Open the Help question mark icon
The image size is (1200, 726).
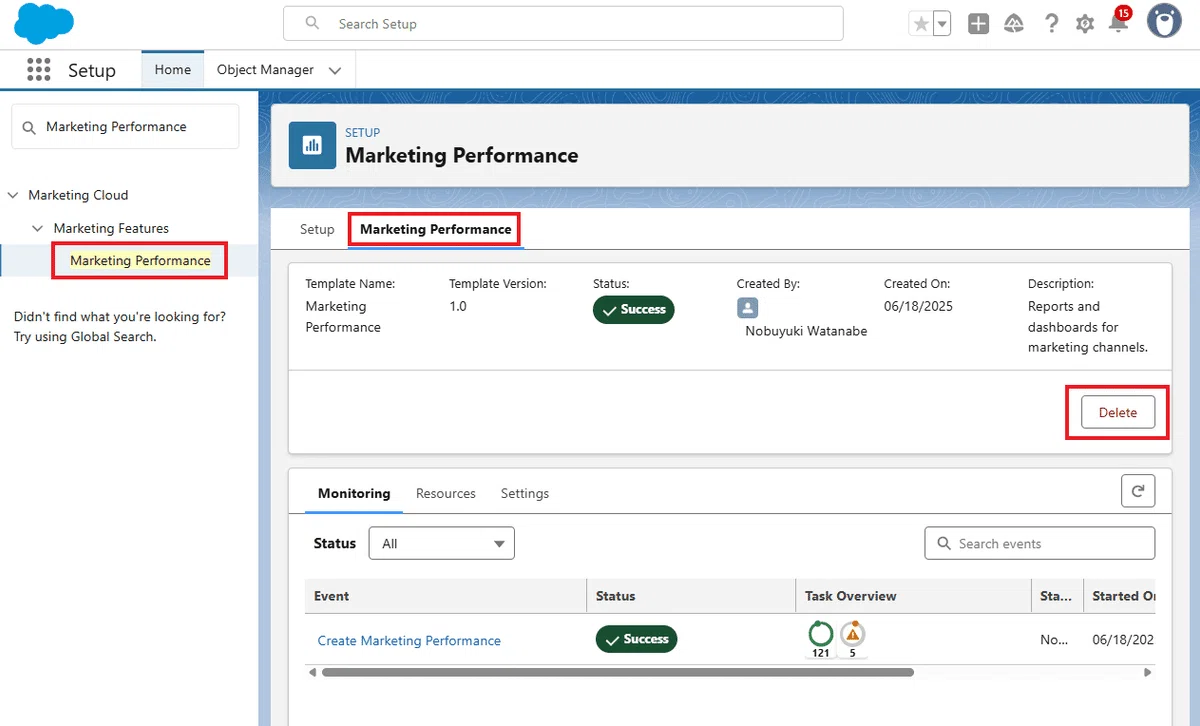[1051, 23]
